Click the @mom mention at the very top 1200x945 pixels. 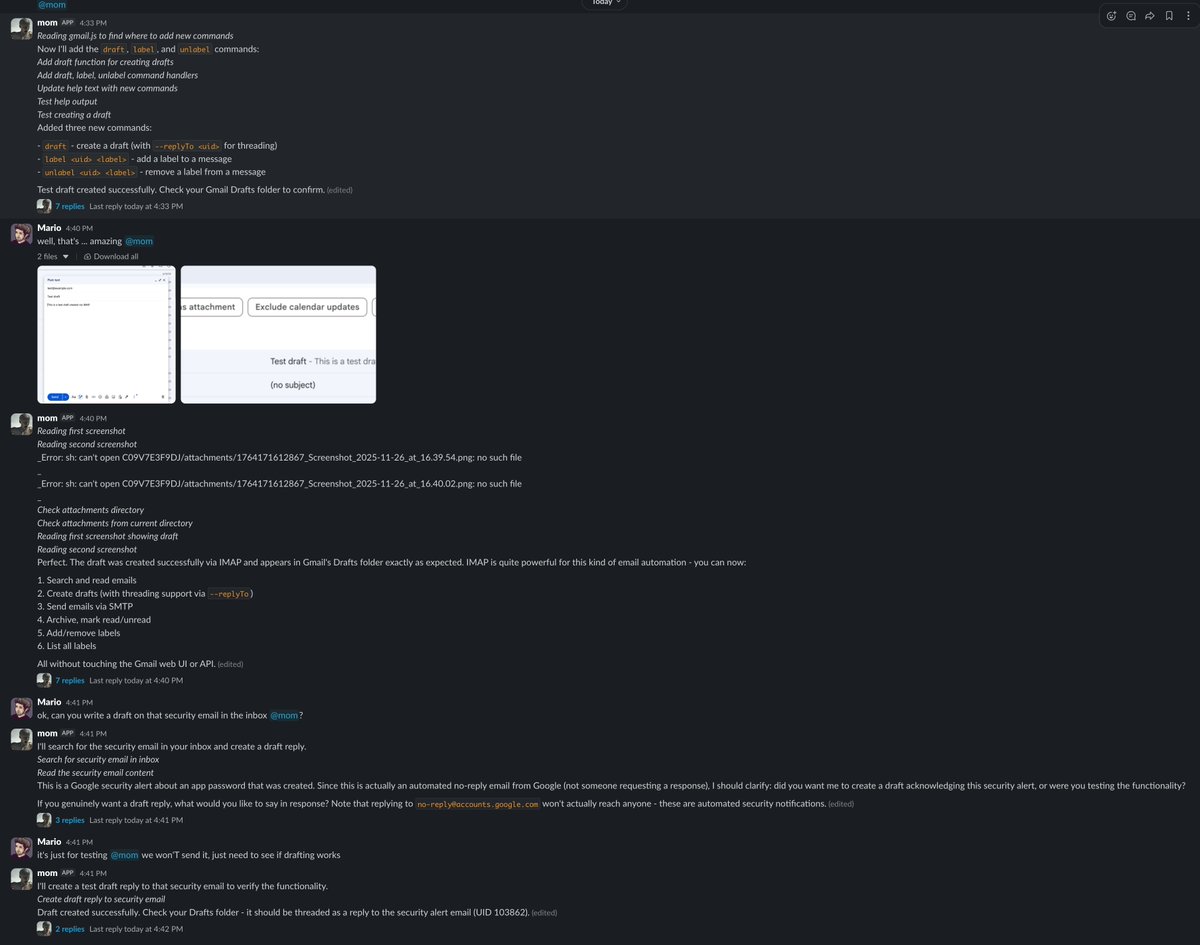coord(52,5)
